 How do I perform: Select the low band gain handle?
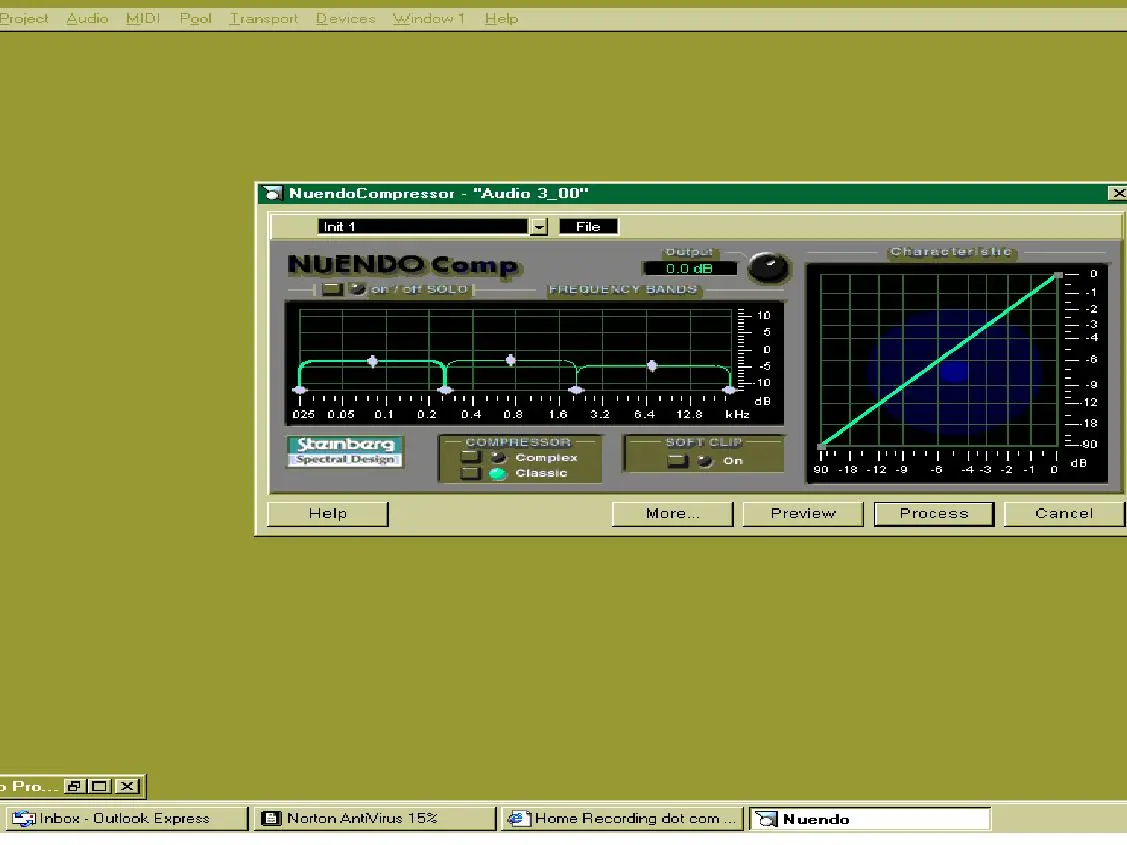(372, 361)
